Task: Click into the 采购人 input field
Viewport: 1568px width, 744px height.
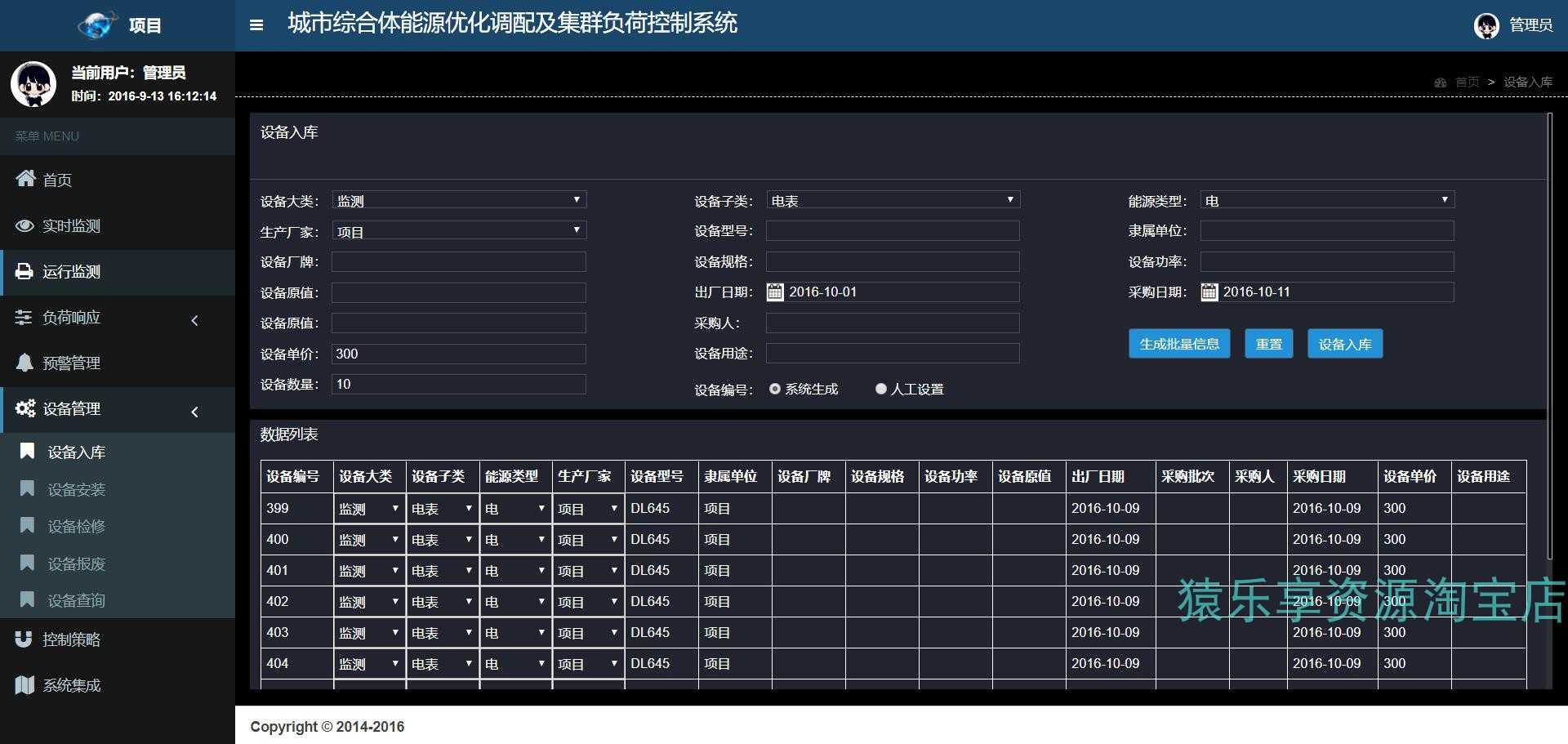Action: pos(893,323)
